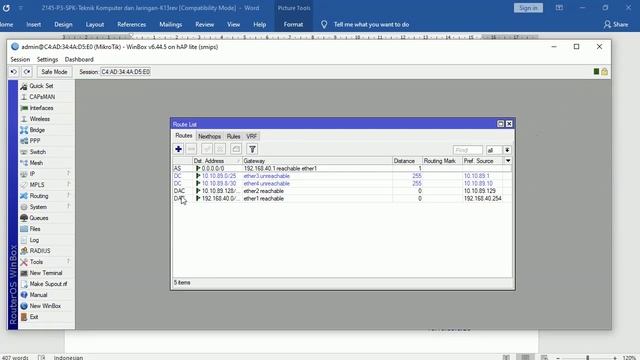Image resolution: width=640 pixels, height=360 pixels.
Task: Click Sign in button in Word
Action: coord(528,8)
